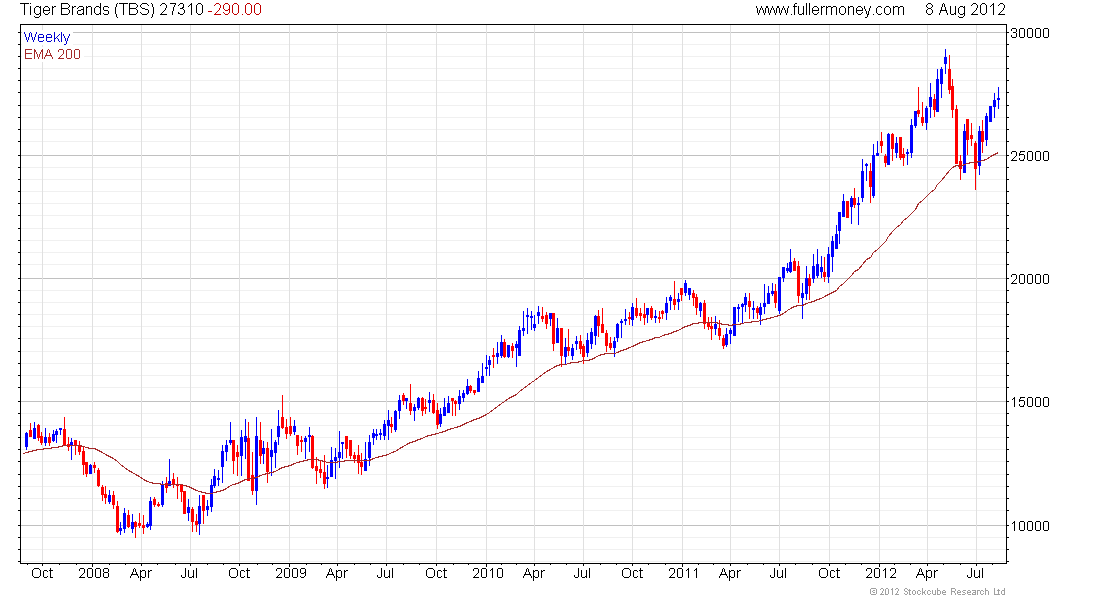Viewport: 1100px width, 600px height.
Task: Click the 2012 year label on time axis
Action: [x=880, y=573]
